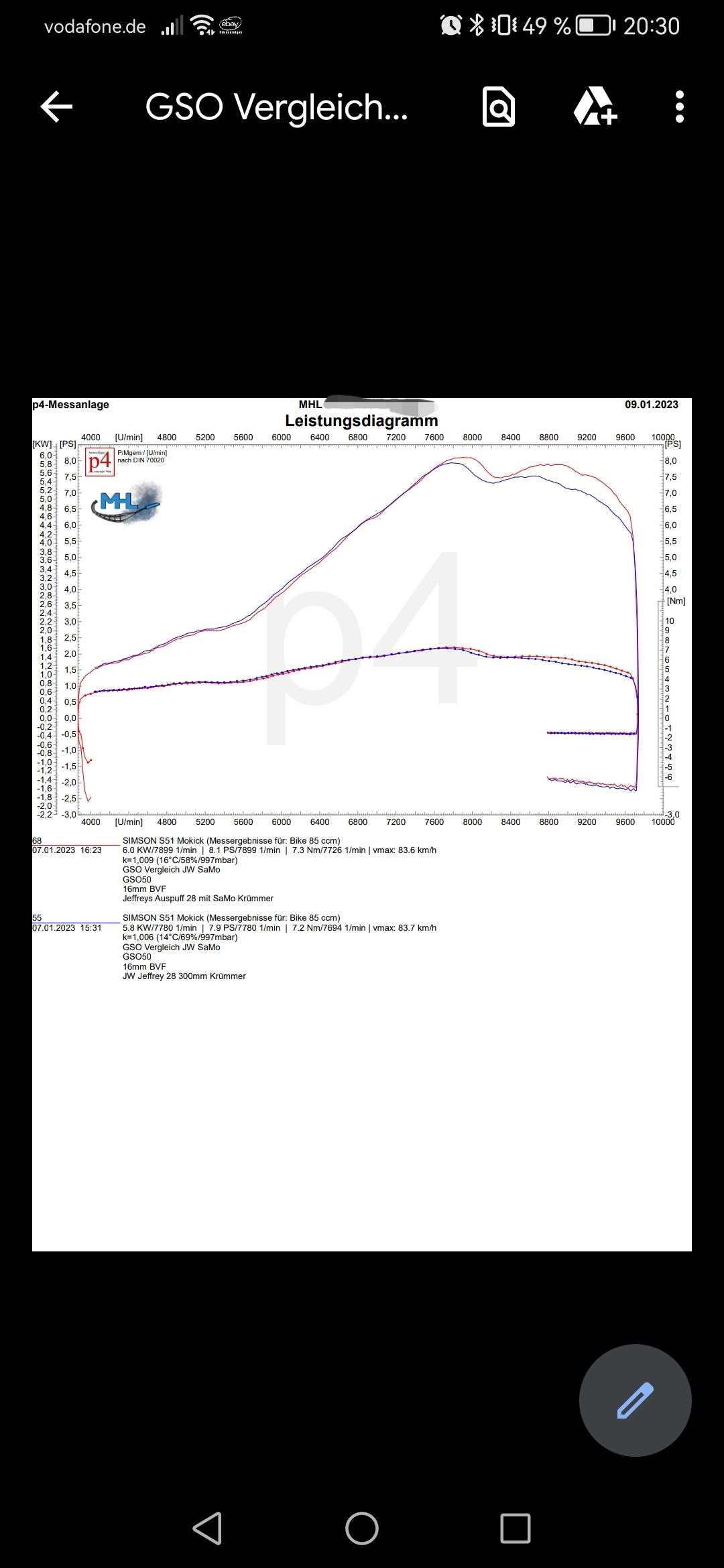
Task: Open the search-in-document icon
Action: pos(499,107)
